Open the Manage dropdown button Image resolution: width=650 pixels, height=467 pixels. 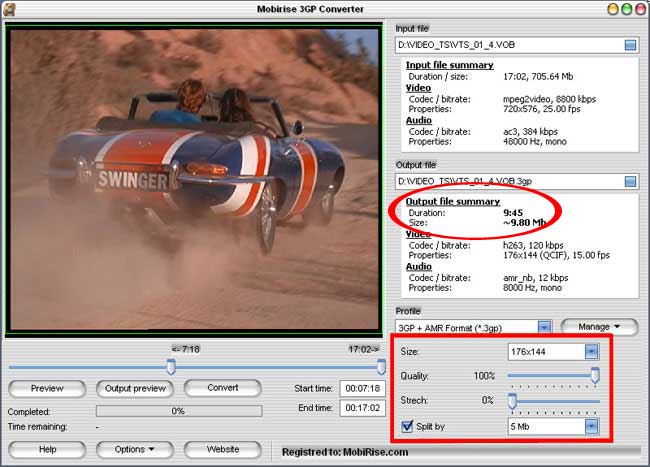(599, 327)
